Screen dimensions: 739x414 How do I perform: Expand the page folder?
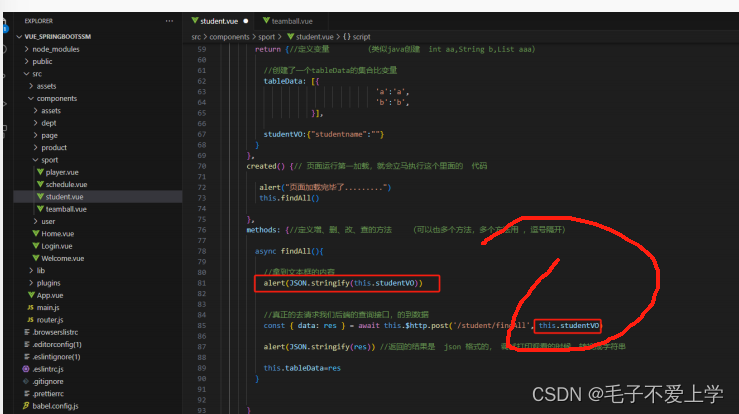(49, 135)
